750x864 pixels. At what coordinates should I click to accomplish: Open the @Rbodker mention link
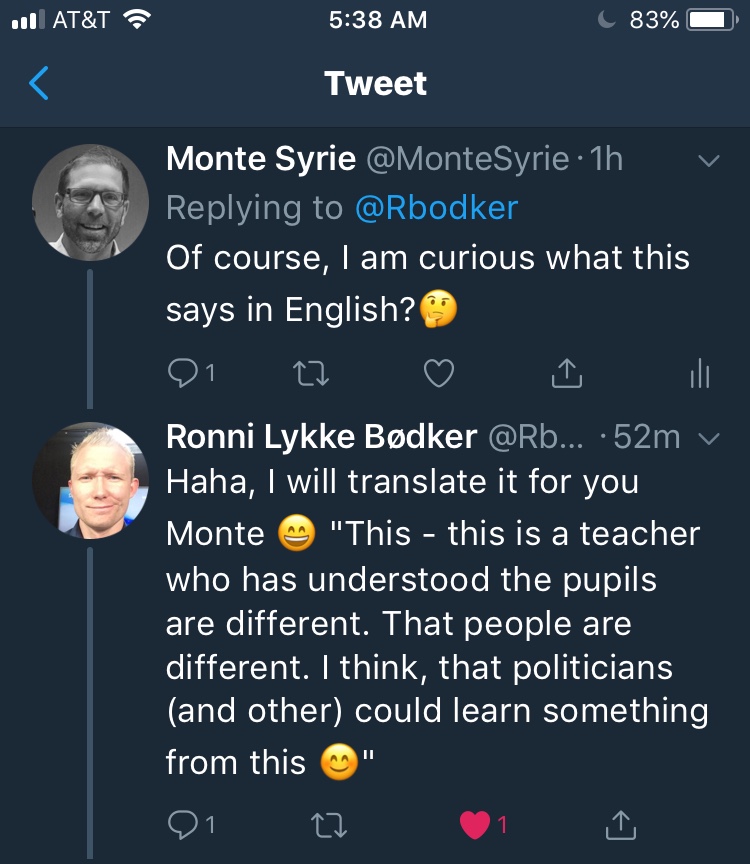point(436,207)
